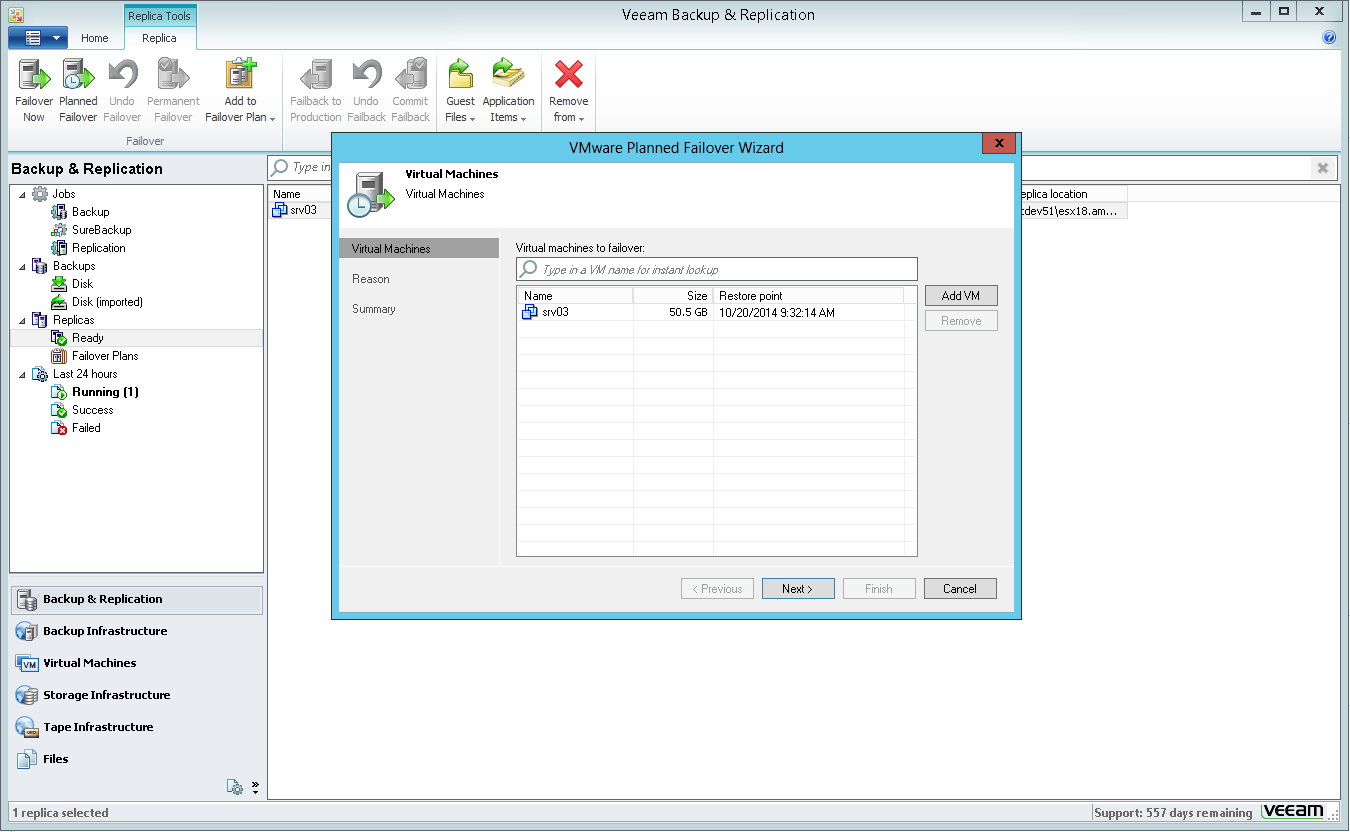The image size is (1350, 832).
Task: Click the Veeam logo in status bar
Action: pos(1294,812)
